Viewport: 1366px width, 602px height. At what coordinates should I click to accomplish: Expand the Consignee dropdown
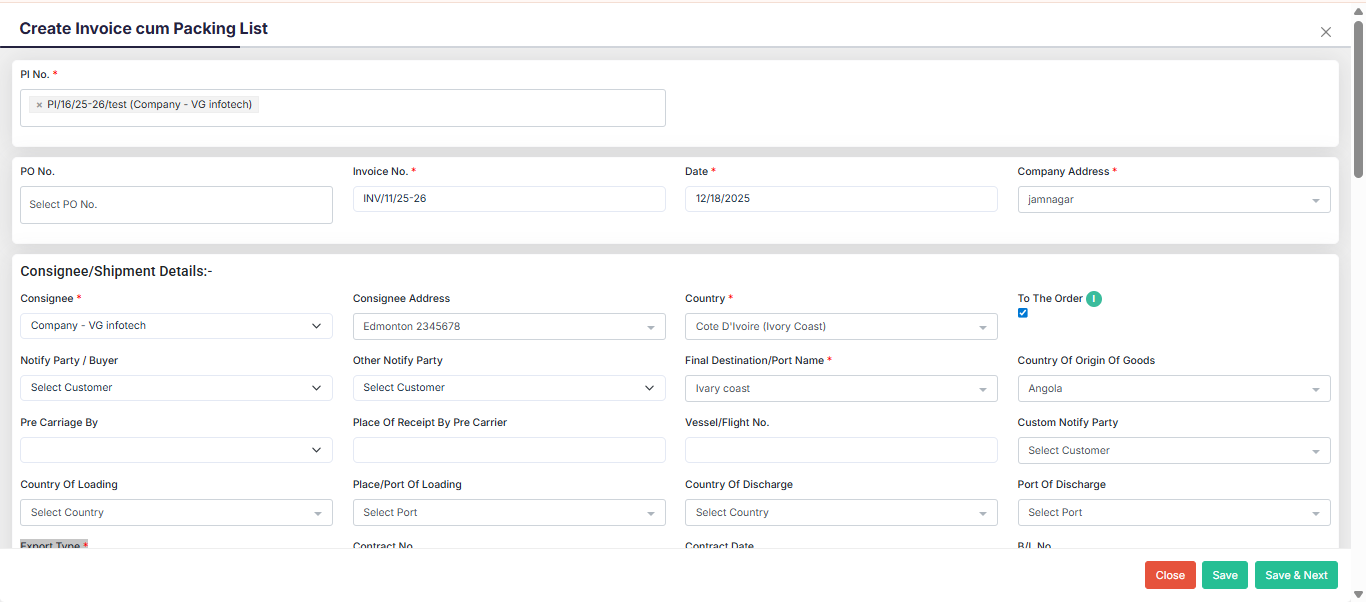[176, 326]
